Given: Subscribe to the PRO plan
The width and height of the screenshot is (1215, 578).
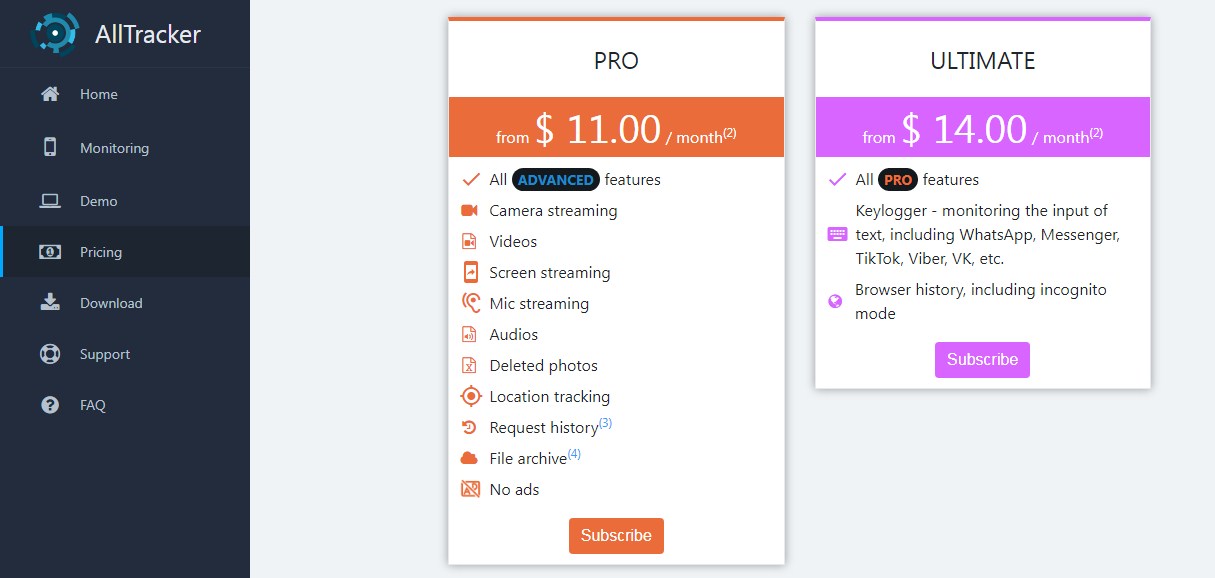Looking at the screenshot, I should pos(616,535).
